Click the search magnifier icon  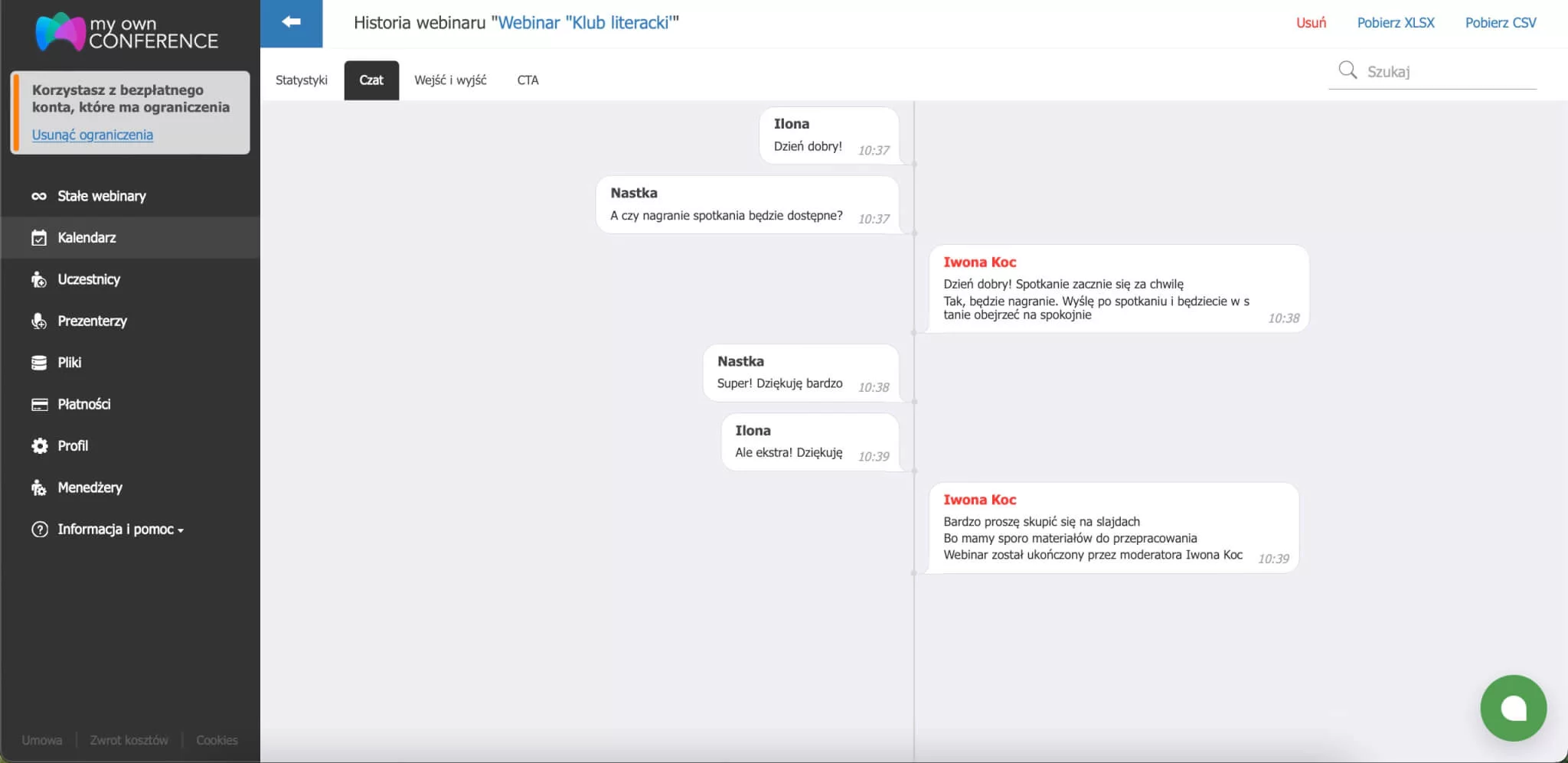[1347, 70]
